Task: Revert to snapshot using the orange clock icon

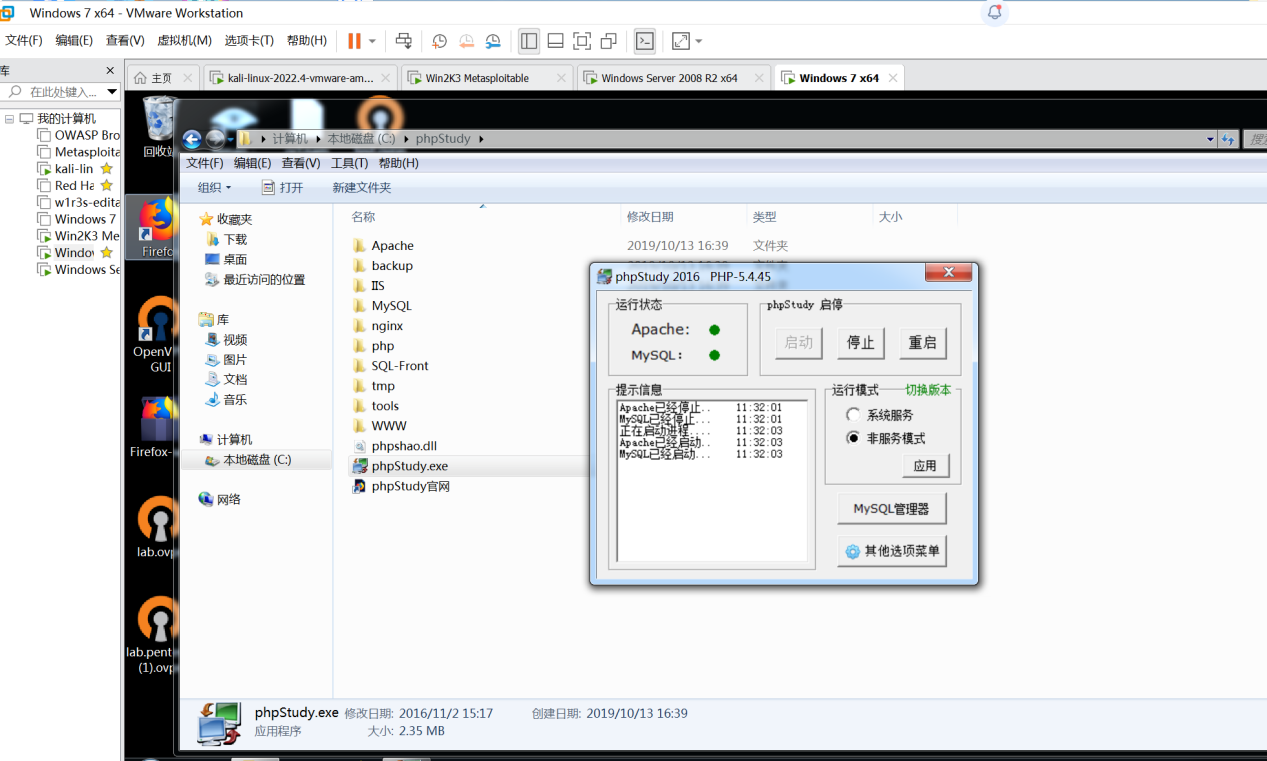Action: (466, 41)
